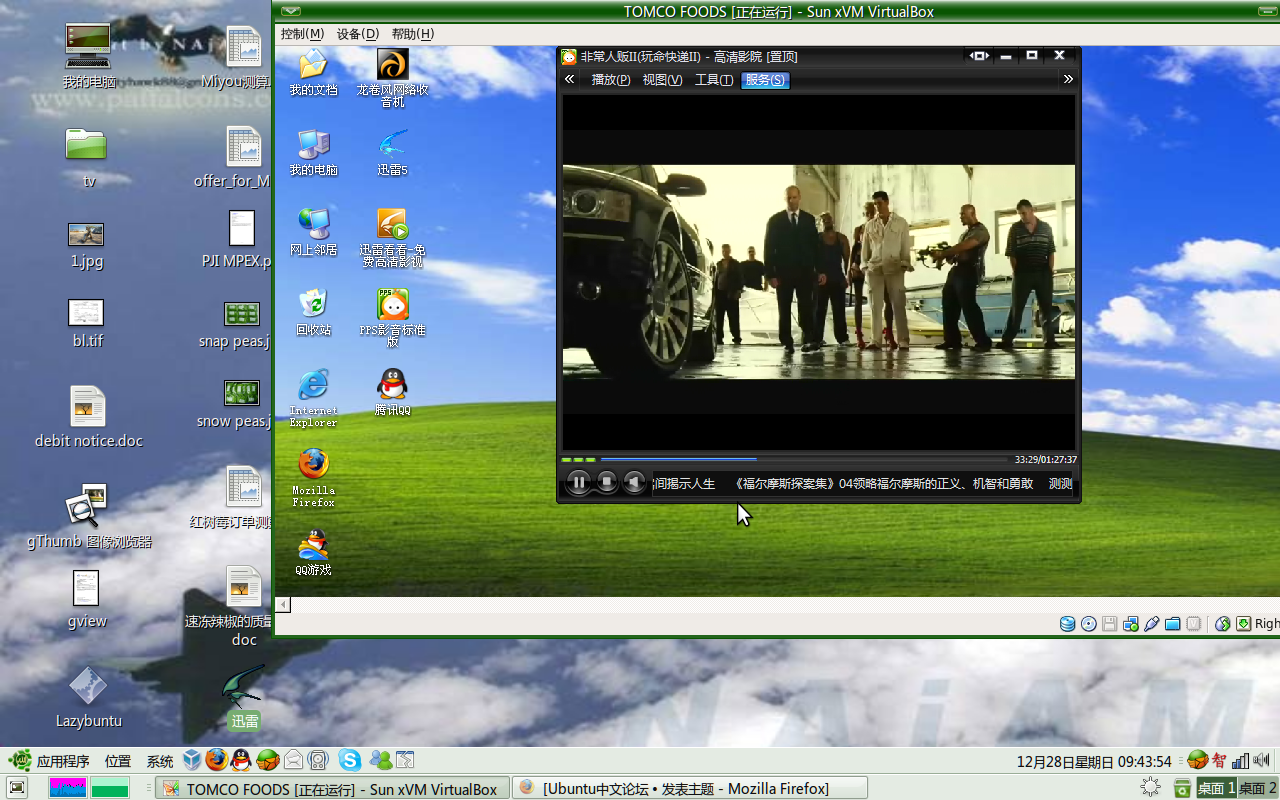Open 1.jpg on host desktop
This screenshot has width=1280, height=800.
pyautogui.click(x=87, y=245)
